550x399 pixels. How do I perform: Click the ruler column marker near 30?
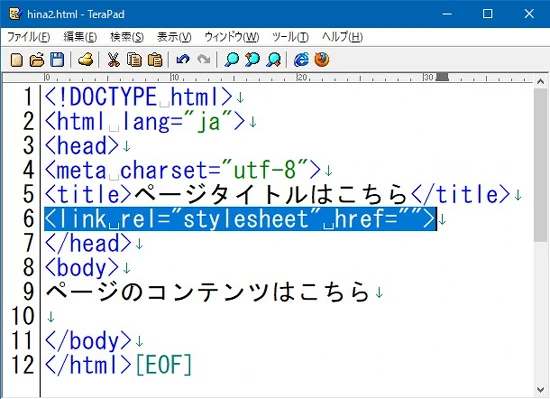point(442,77)
